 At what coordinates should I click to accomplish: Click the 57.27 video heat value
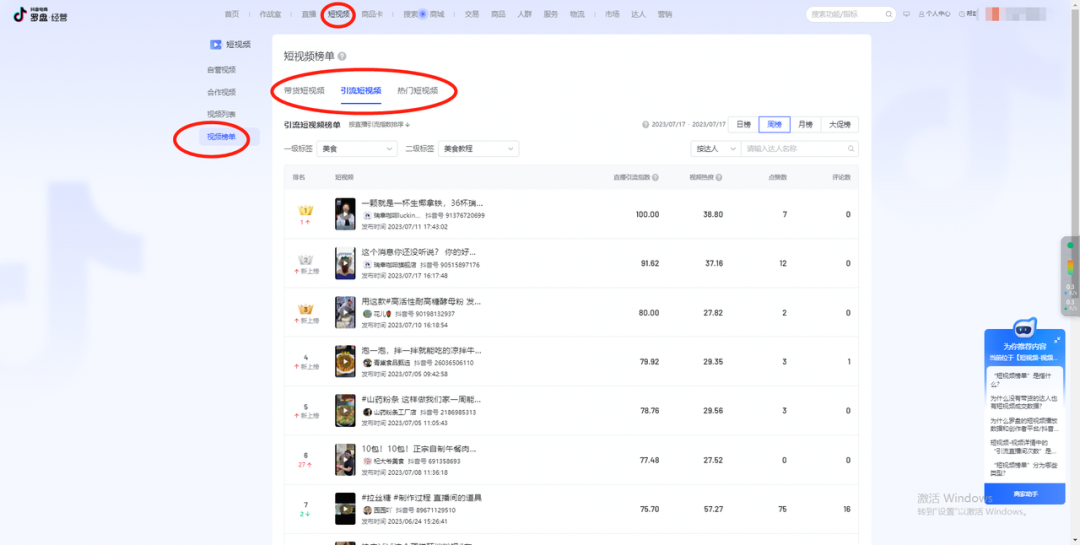pyautogui.click(x=713, y=509)
